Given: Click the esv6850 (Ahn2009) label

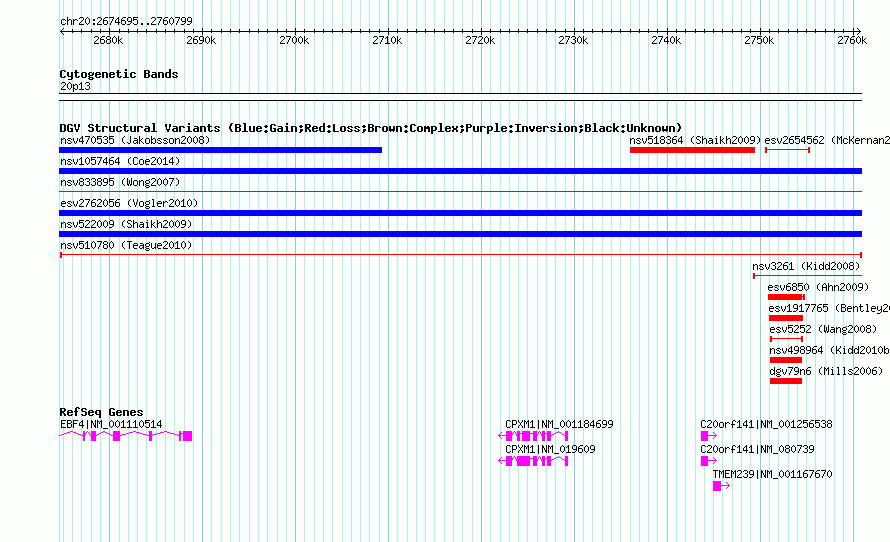Looking at the screenshot, I should (x=818, y=287).
